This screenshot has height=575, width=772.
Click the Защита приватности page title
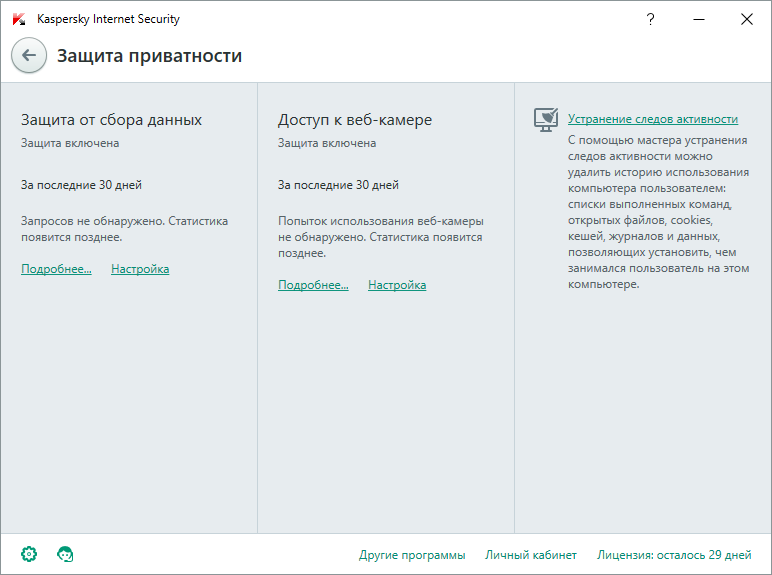pos(150,56)
